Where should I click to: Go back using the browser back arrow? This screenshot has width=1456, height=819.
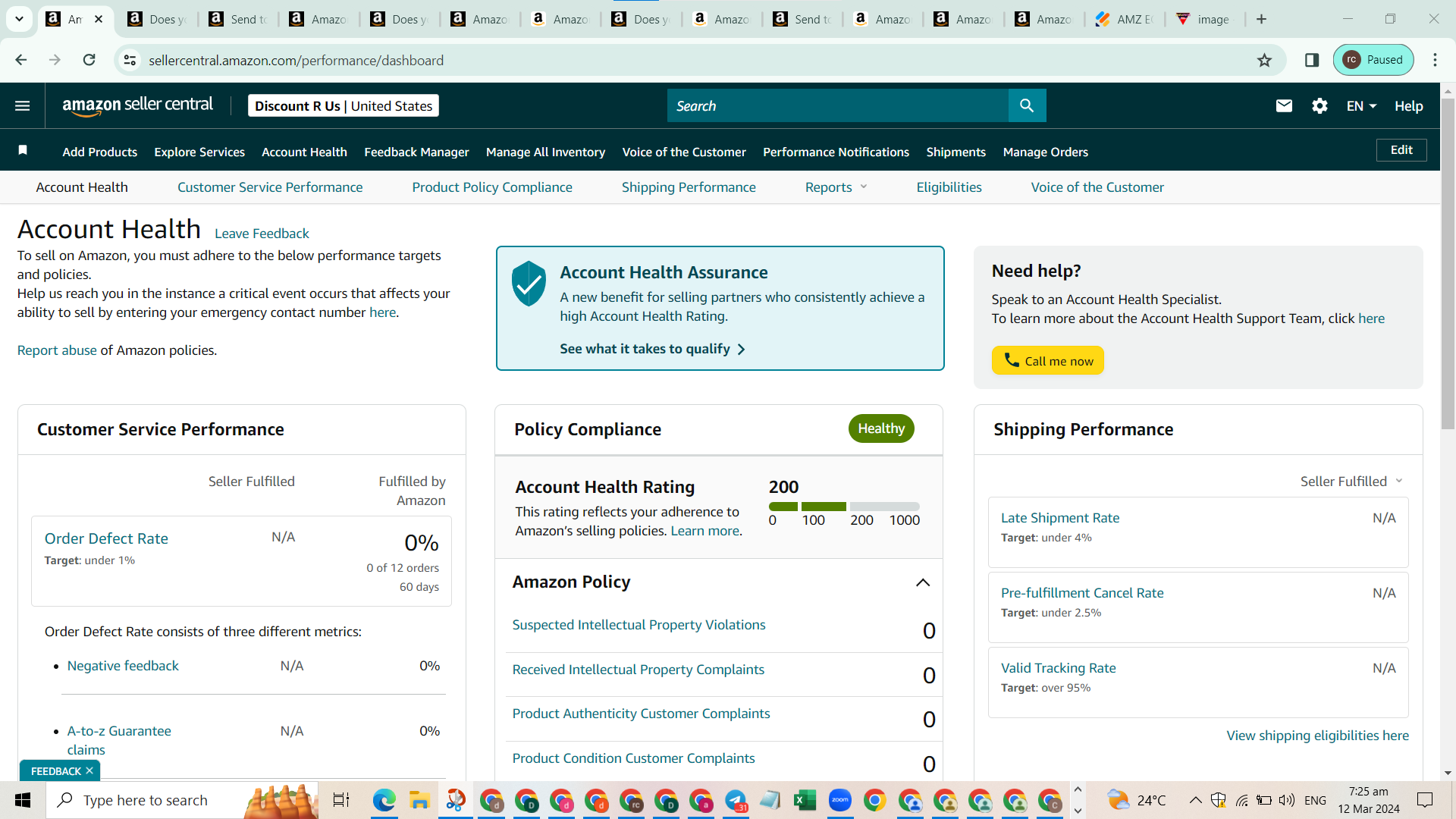click(21, 60)
